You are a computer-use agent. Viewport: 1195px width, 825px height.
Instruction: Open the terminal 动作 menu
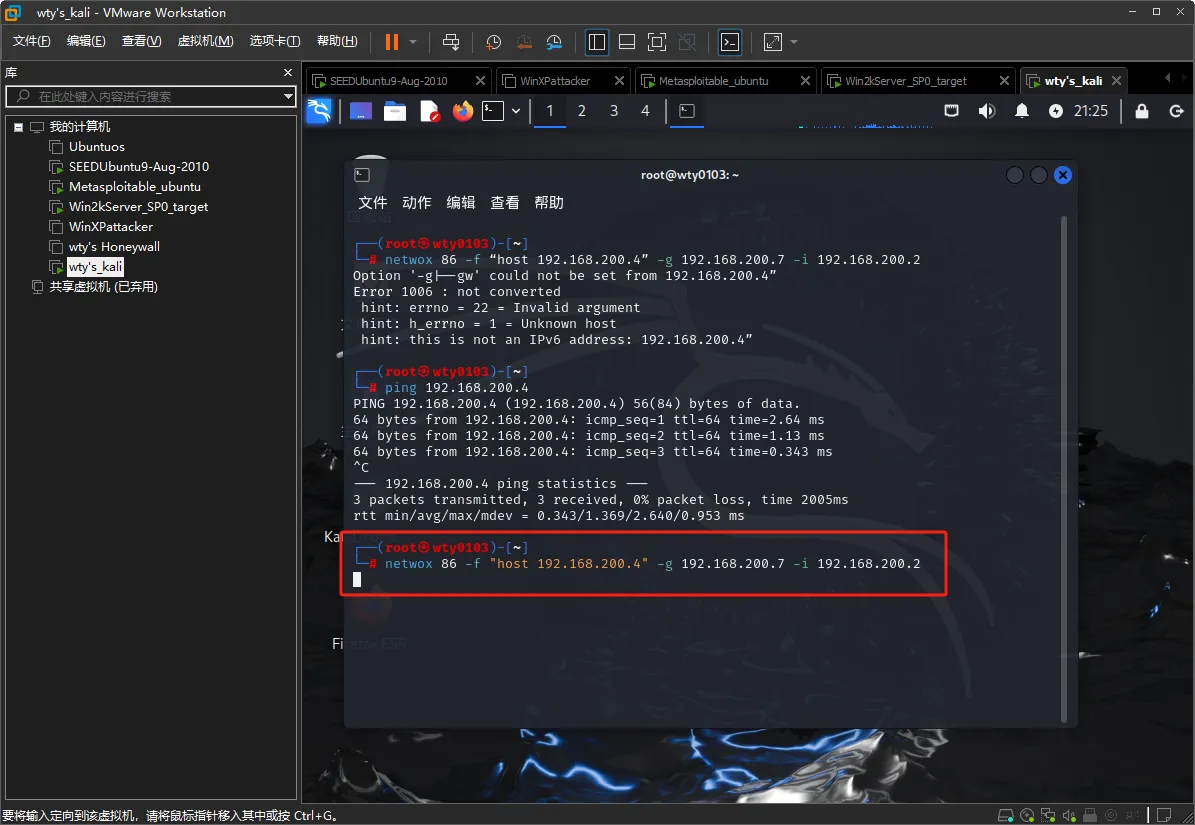click(416, 203)
